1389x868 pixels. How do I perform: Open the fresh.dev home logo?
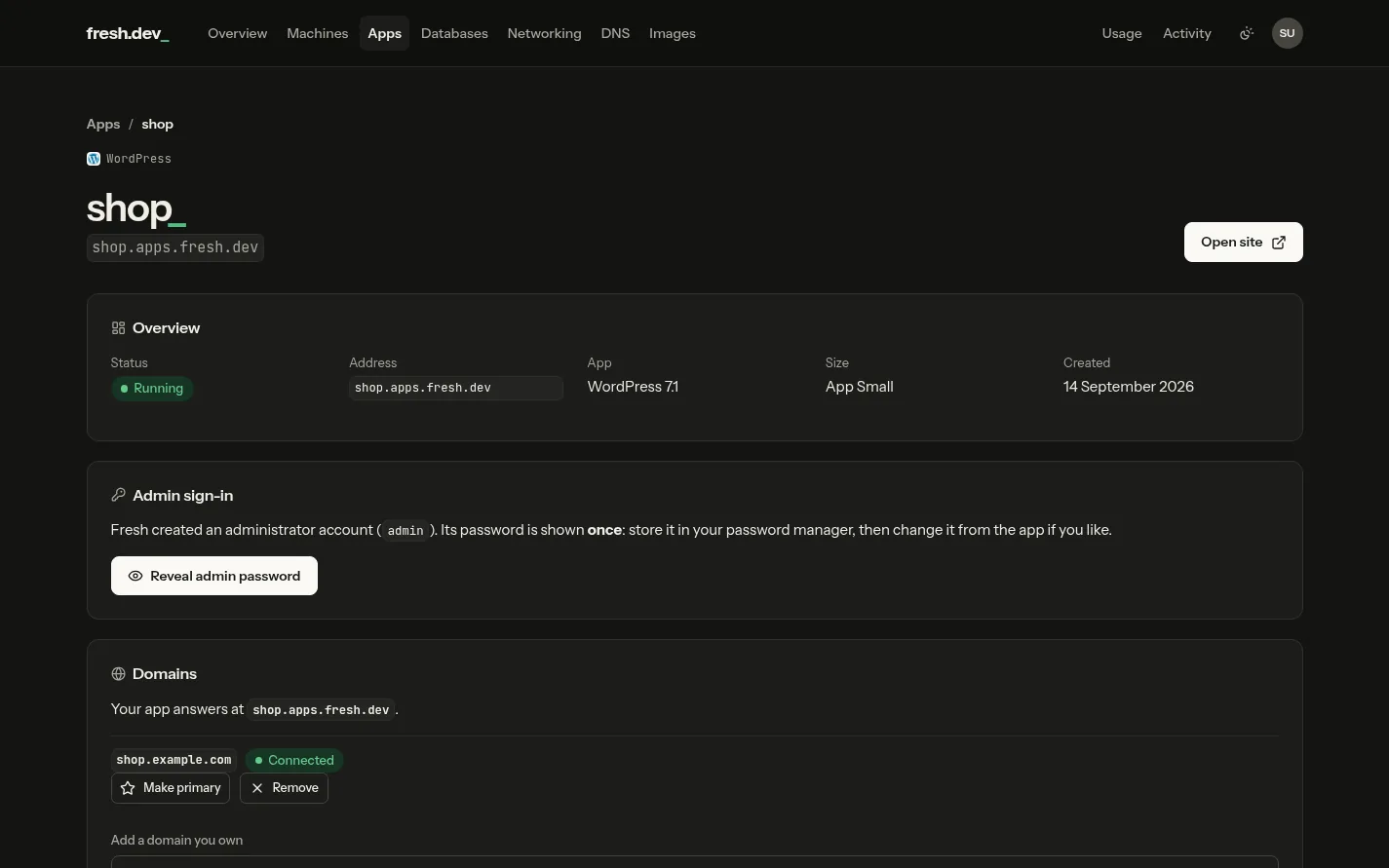[128, 33]
